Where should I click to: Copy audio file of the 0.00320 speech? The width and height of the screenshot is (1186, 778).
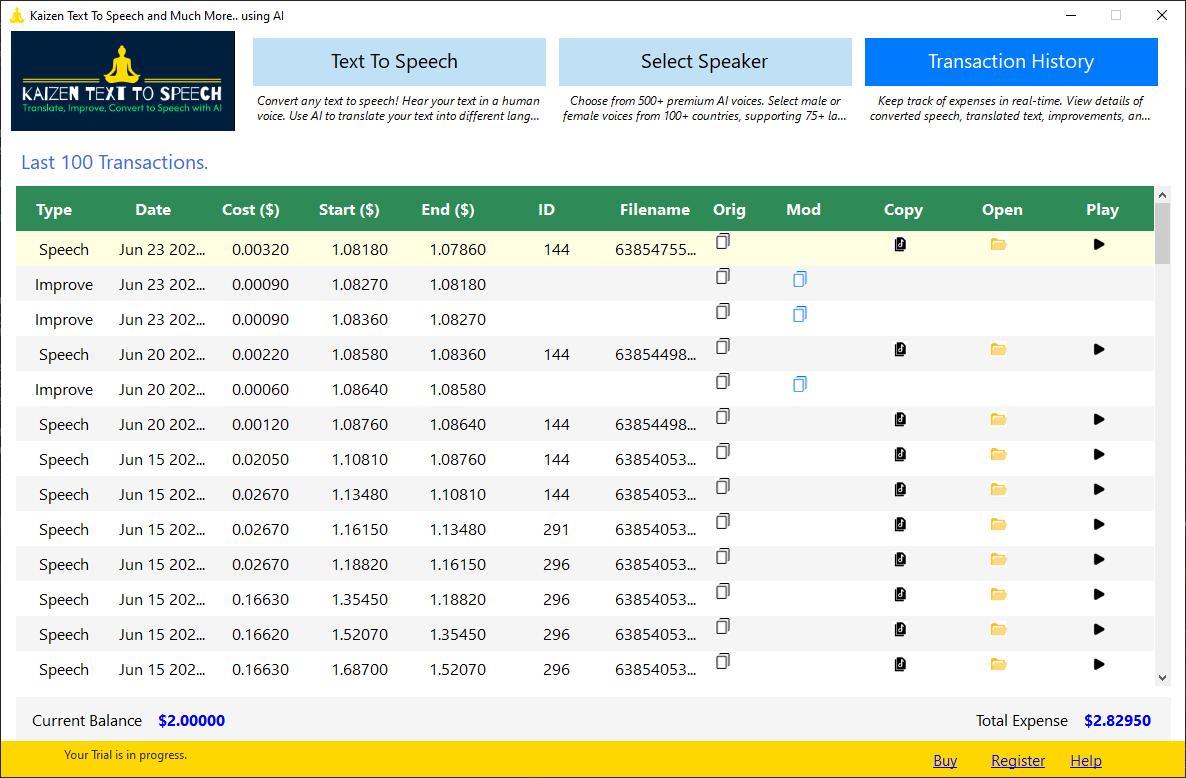(x=900, y=244)
